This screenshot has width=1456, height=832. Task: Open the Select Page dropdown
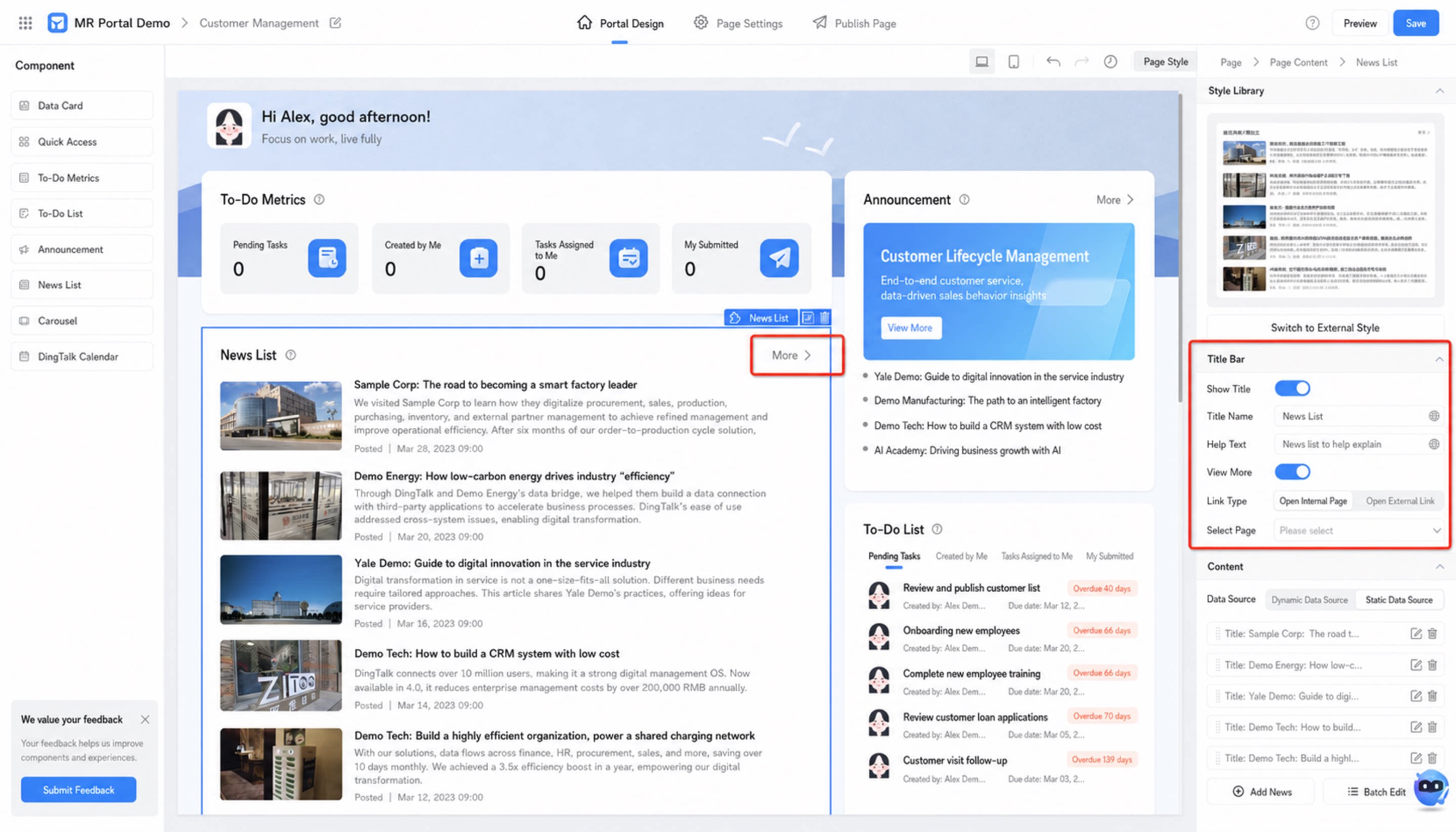(1358, 530)
